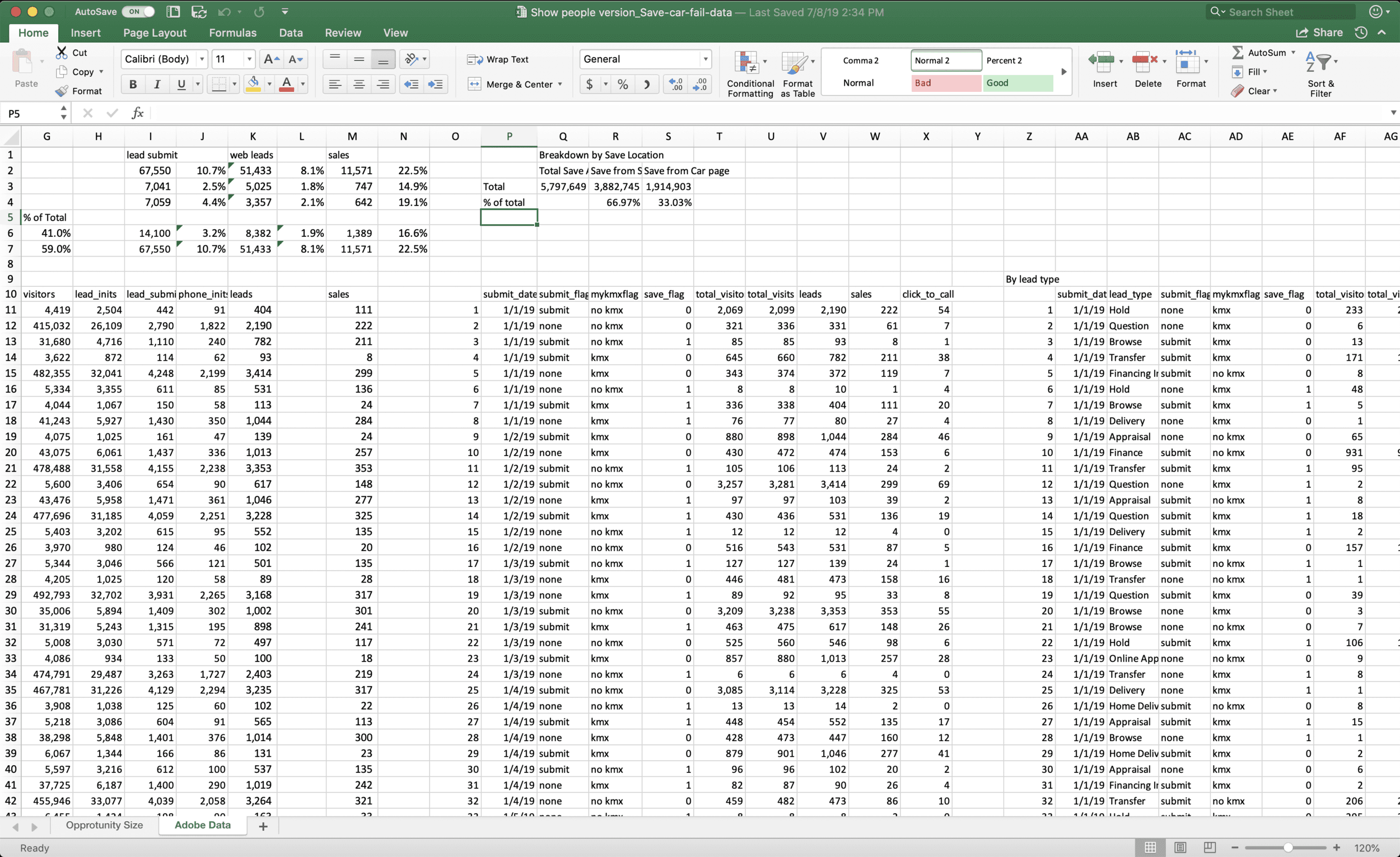Screen dimensions: 1400x857
Task: Toggle Underline formatting
Action: (181, 84)
